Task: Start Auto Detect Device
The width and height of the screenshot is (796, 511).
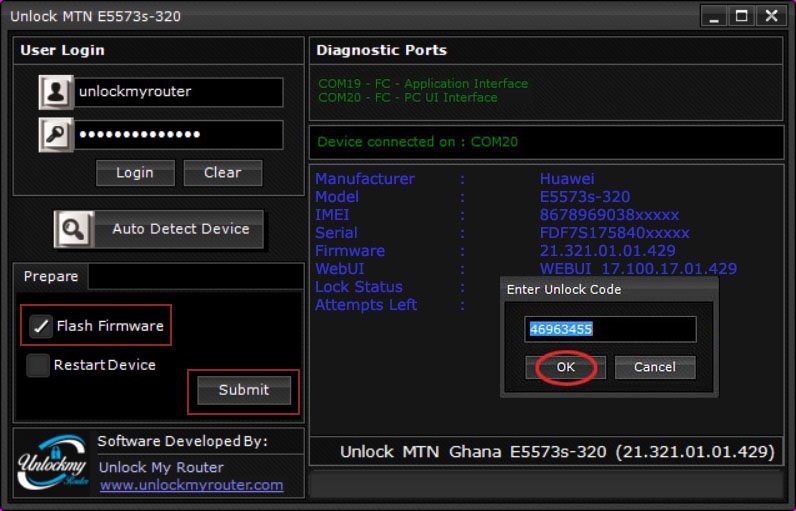Action: pos(159,229)
